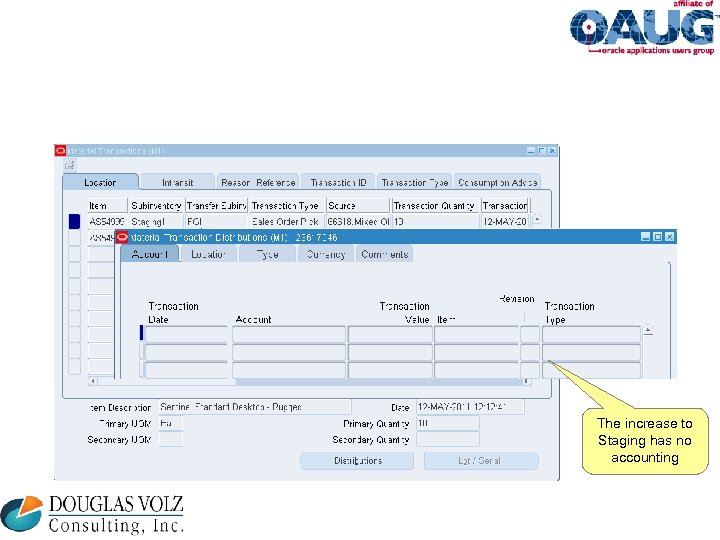Select the Account tab in Distributions window
Viewport: 720px width, 540px height.
pyautogui.click(x=150, y=254)
